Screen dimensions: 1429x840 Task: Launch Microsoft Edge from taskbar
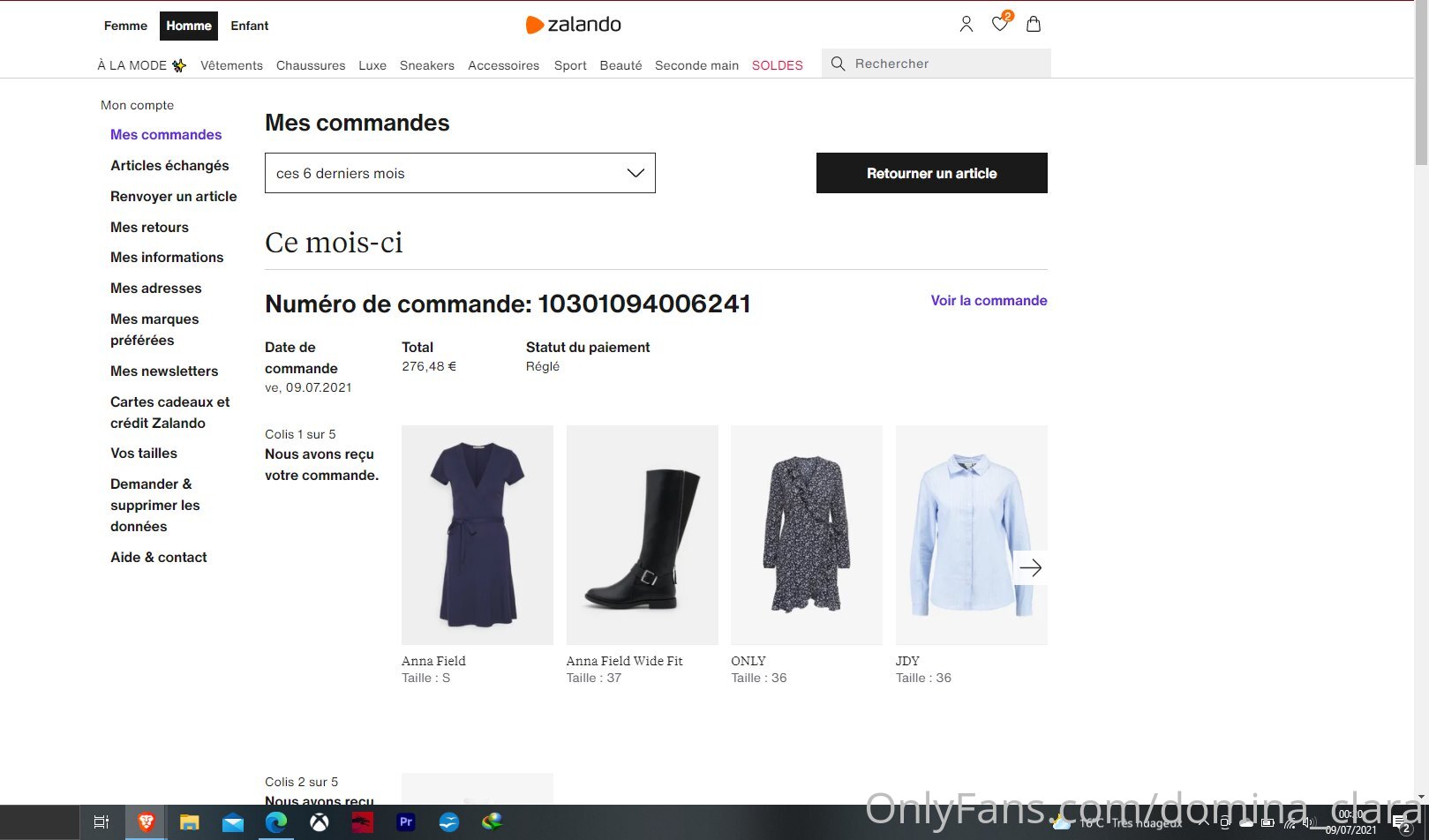click(276, 822)
